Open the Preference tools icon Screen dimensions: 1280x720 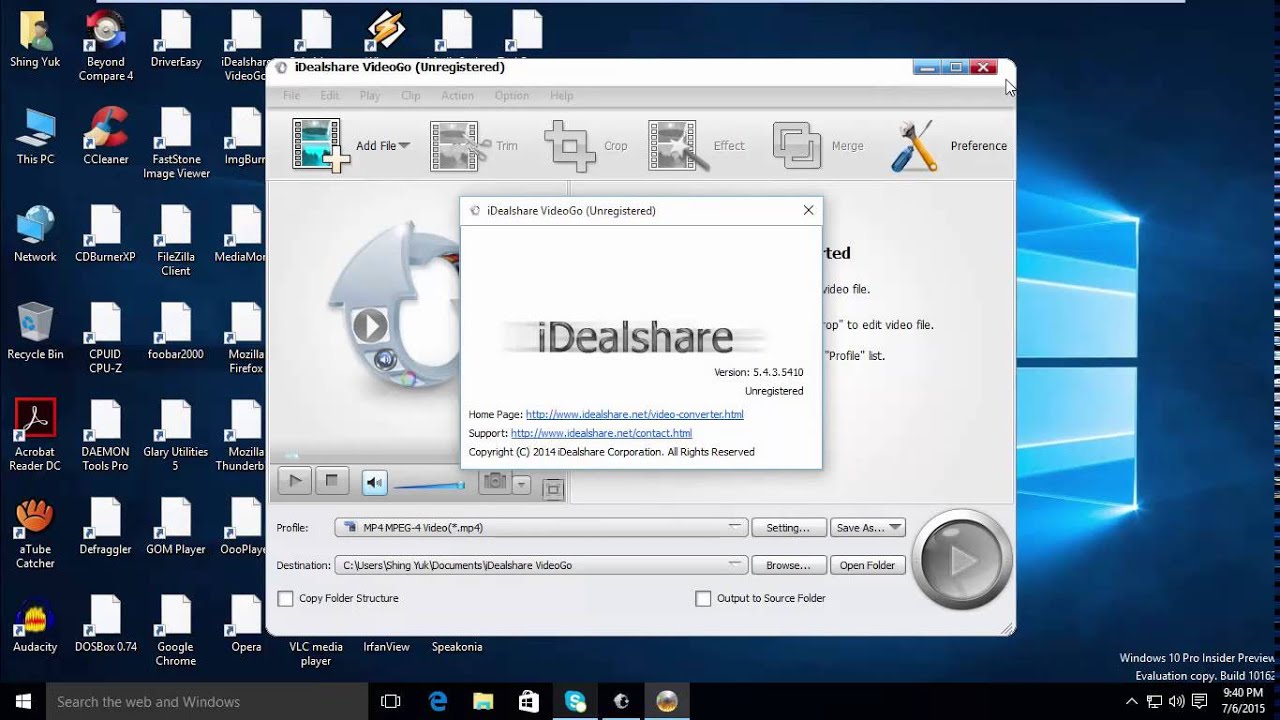[x=913, y=146]
